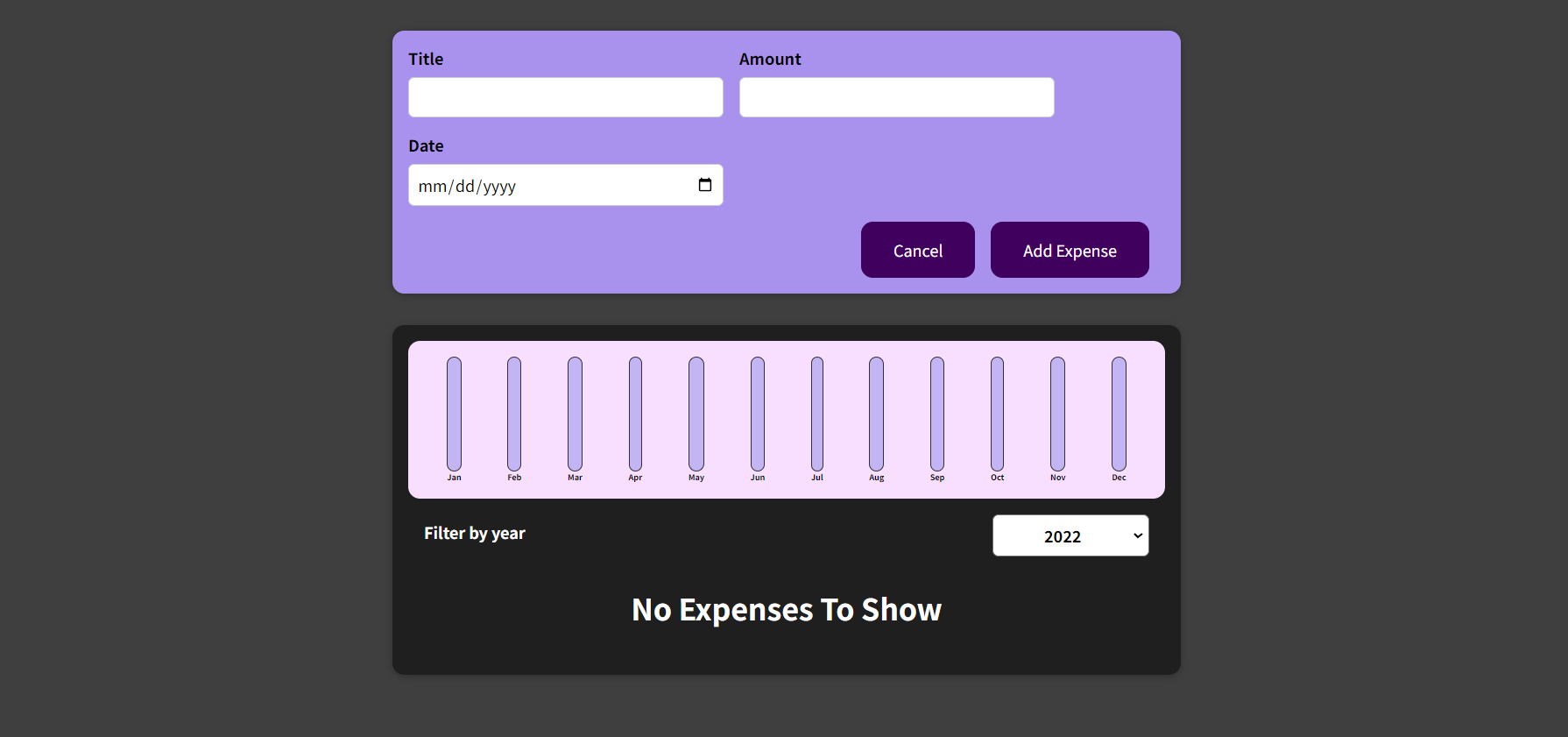
Task: Click the Feb chart bar
Action: (x=514, y=414)
